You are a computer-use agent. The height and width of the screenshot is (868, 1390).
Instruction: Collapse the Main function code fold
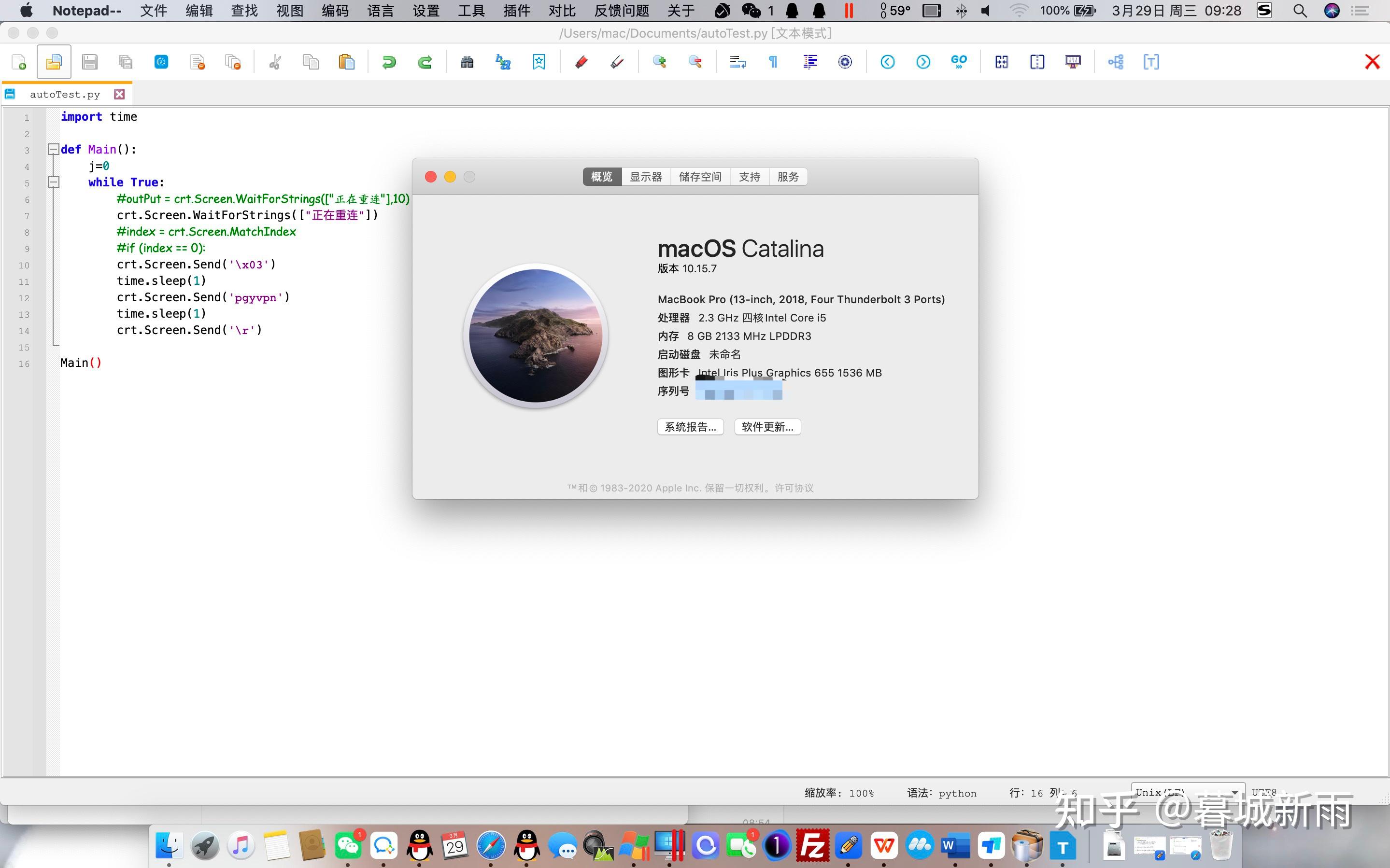click(x=54, y=149)
